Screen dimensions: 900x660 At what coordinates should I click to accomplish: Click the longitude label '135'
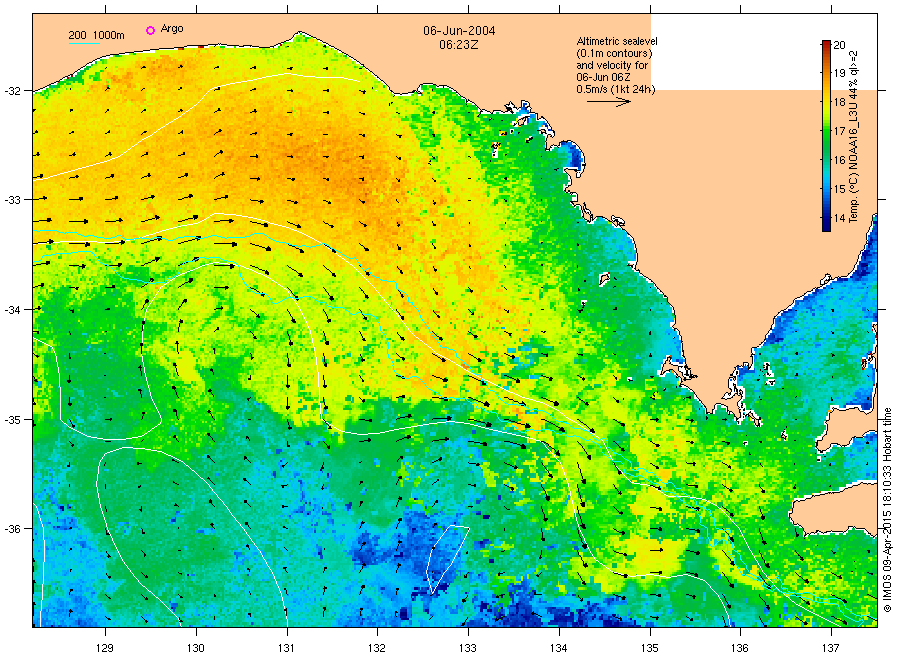click(650, 648)
